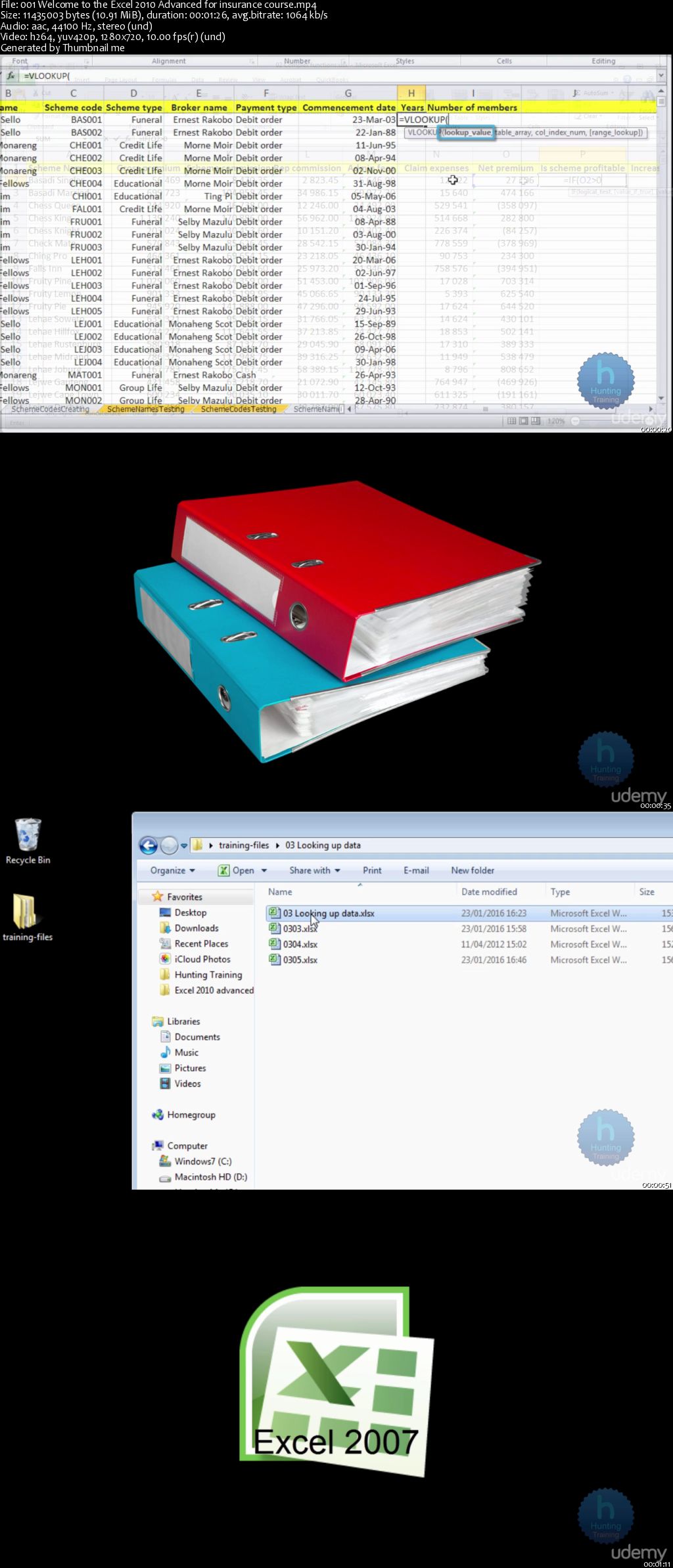
Task: Open the Share with dropdown
Action: pyautogui.click(x=315, y=870)
